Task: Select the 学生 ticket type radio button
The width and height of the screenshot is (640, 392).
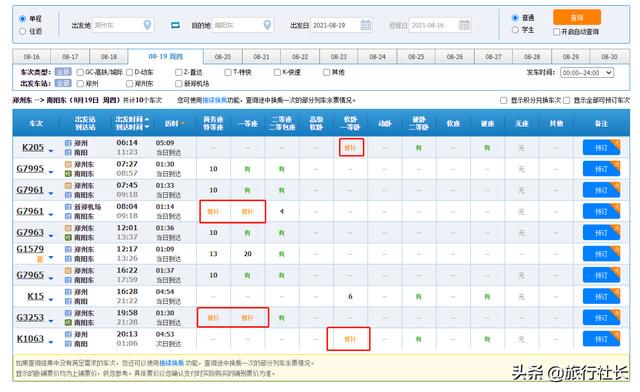Action: (515, 30)
